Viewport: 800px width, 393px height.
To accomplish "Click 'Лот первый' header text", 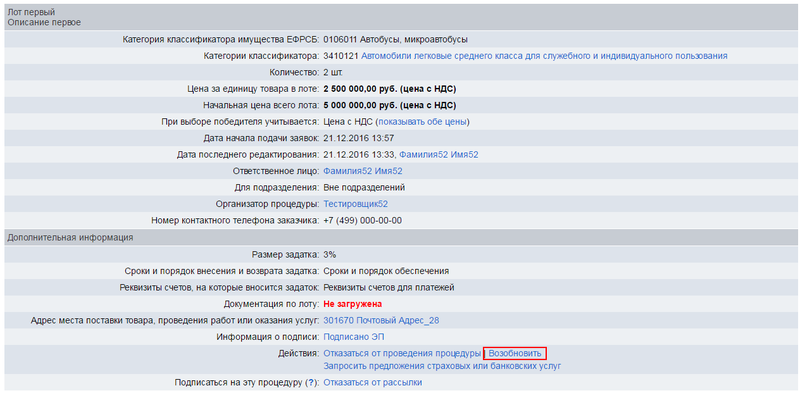I will 32,12.
